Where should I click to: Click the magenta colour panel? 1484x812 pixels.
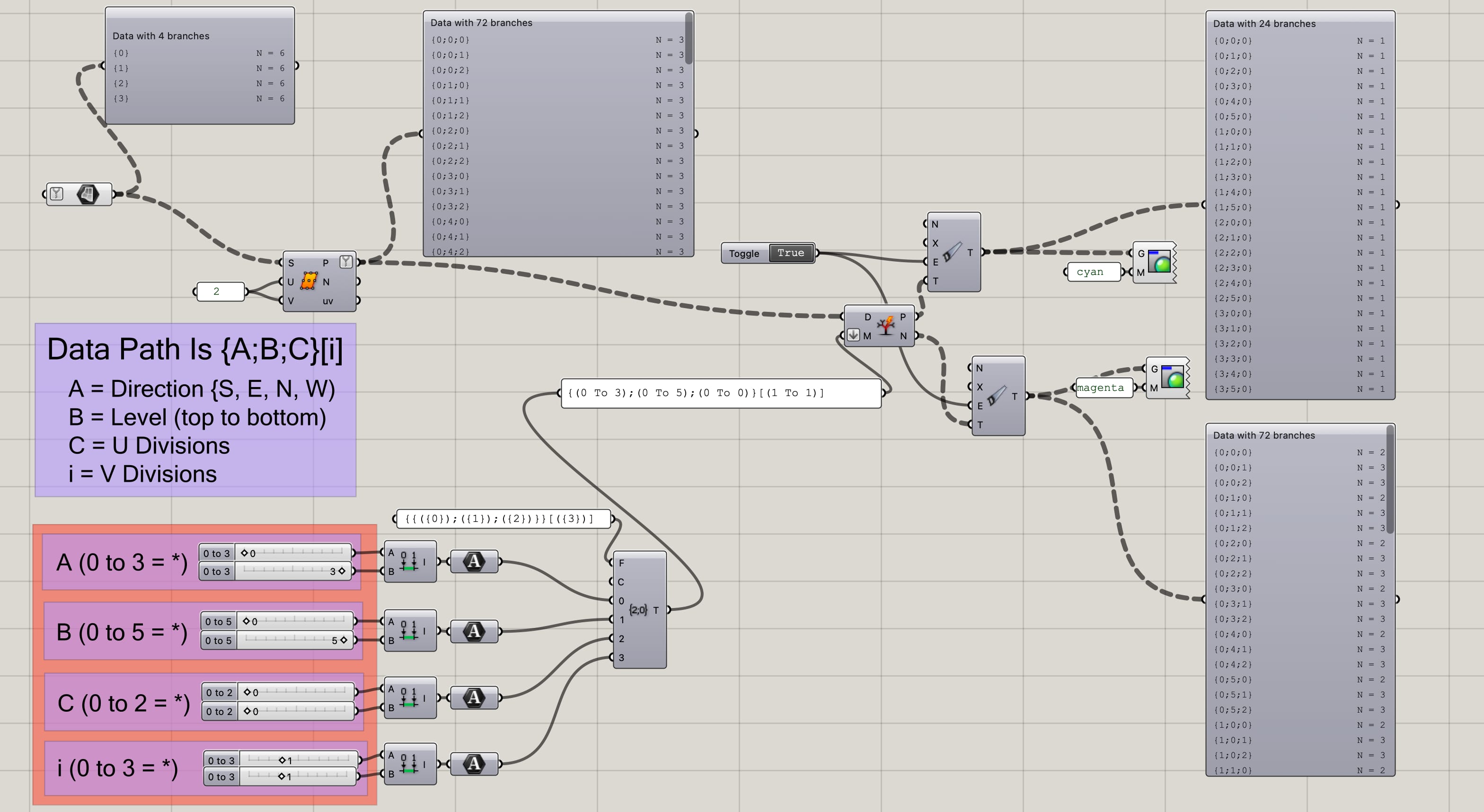(1103, 388)
